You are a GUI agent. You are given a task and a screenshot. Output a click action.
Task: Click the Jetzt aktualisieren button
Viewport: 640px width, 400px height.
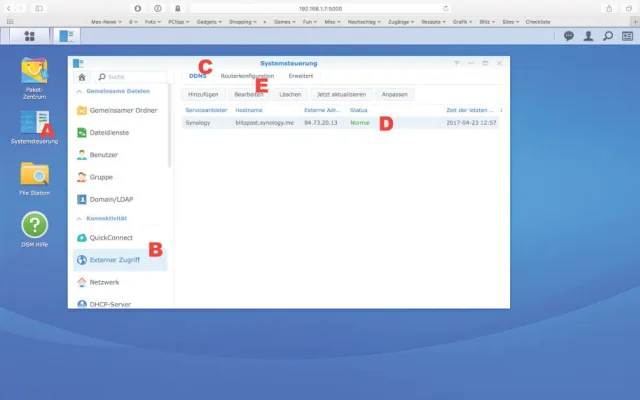tap(343, 94)
